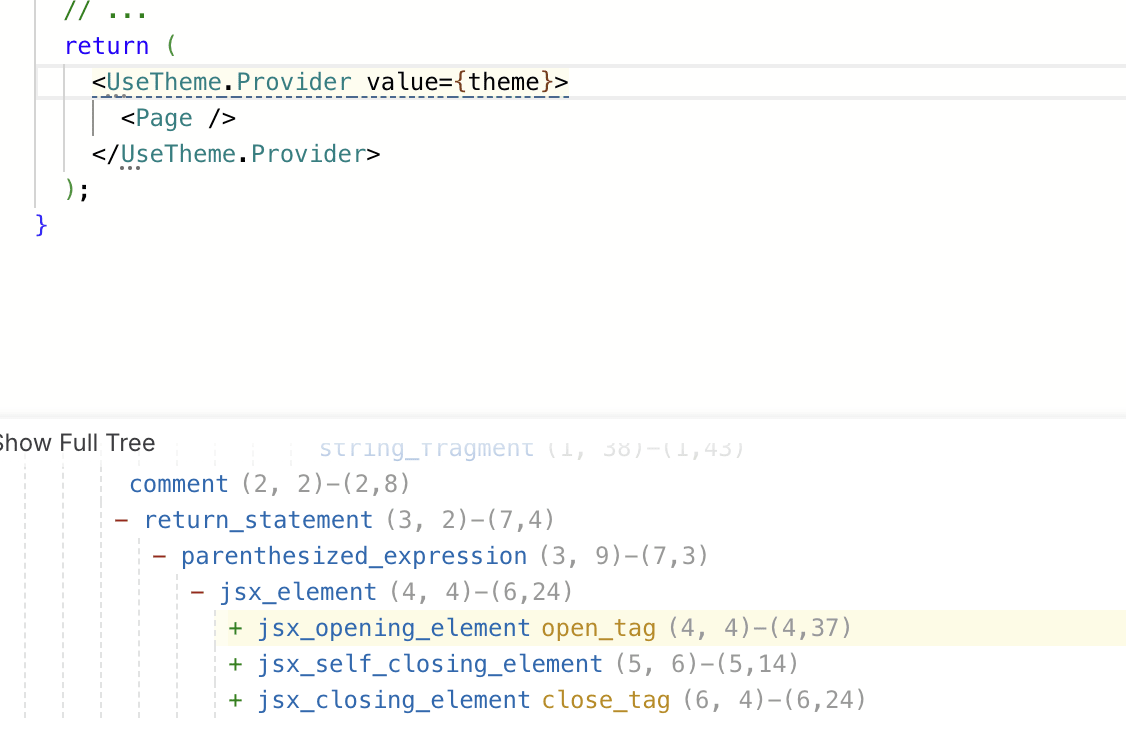This screenshot has height=740, width=1126.
Task: Click Provider in the closing tag
Action: [309, 154]
